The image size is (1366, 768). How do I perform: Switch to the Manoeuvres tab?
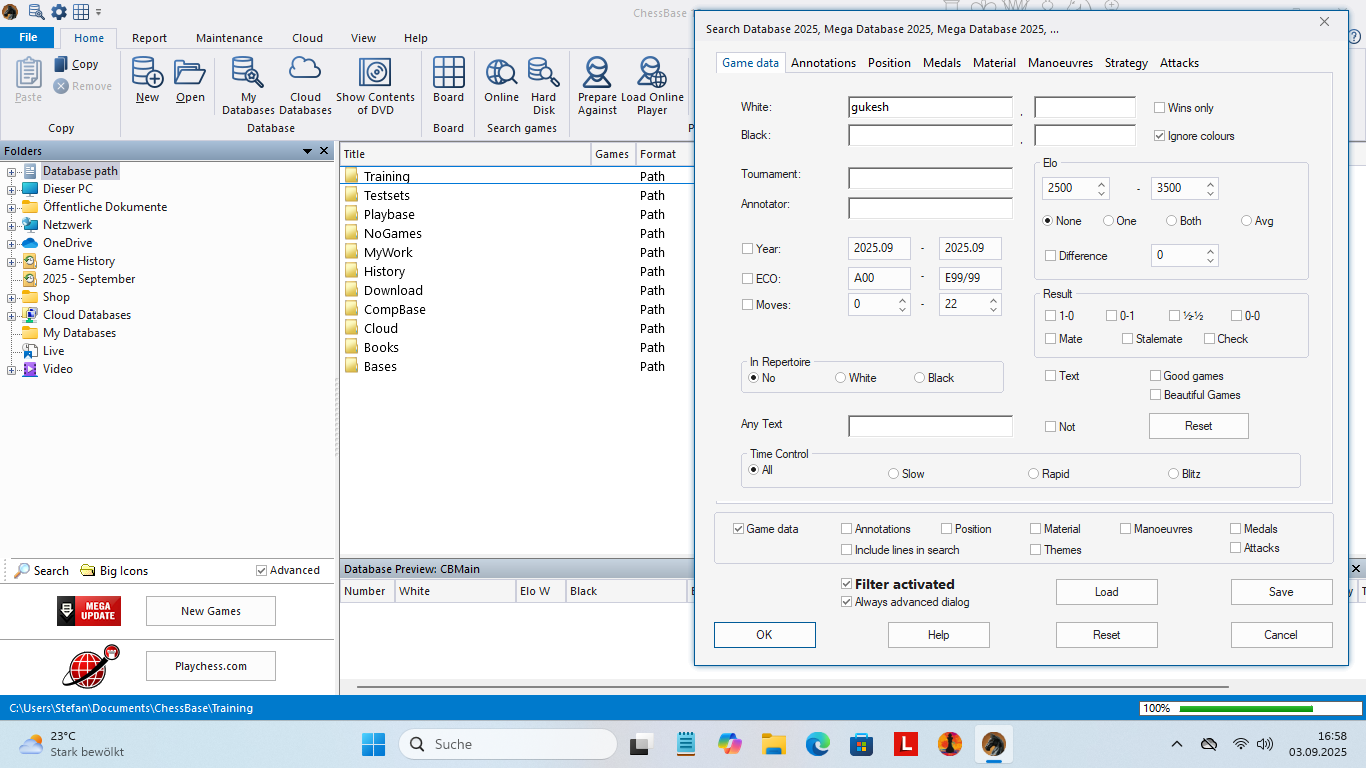click(x=1060, y=63)
